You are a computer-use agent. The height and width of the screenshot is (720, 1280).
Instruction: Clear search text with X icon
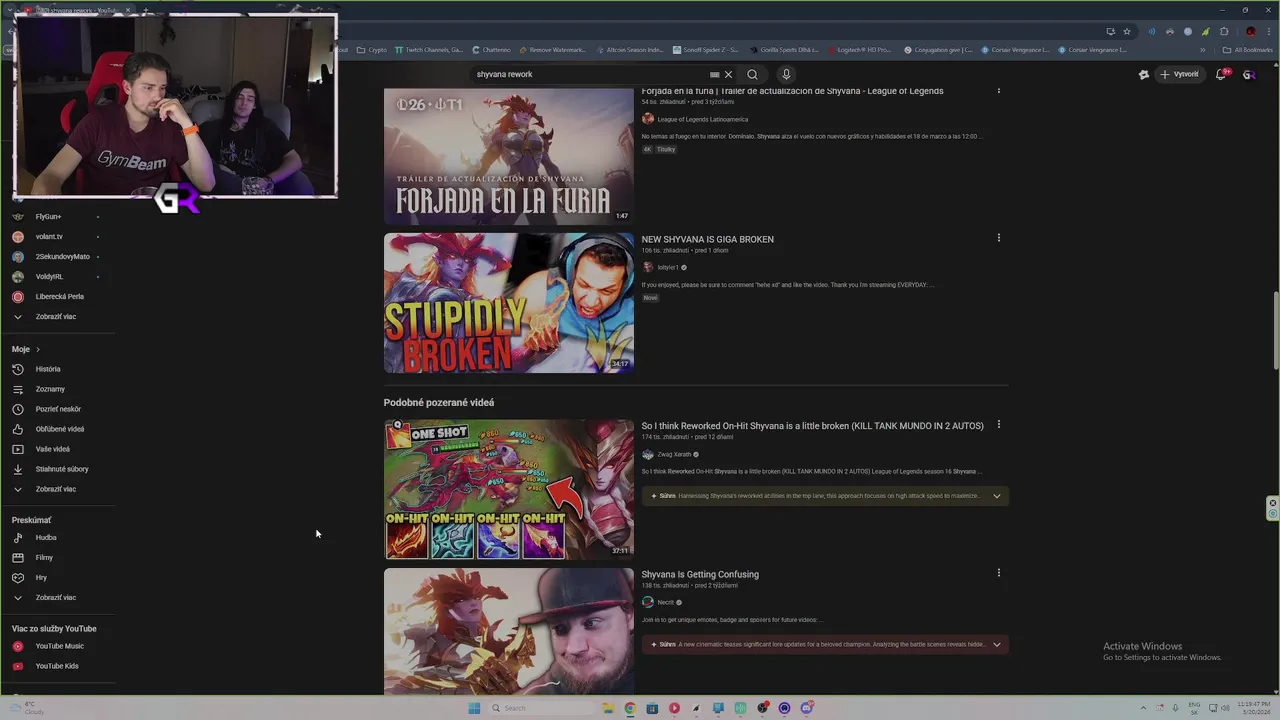[x=728, y=74]
